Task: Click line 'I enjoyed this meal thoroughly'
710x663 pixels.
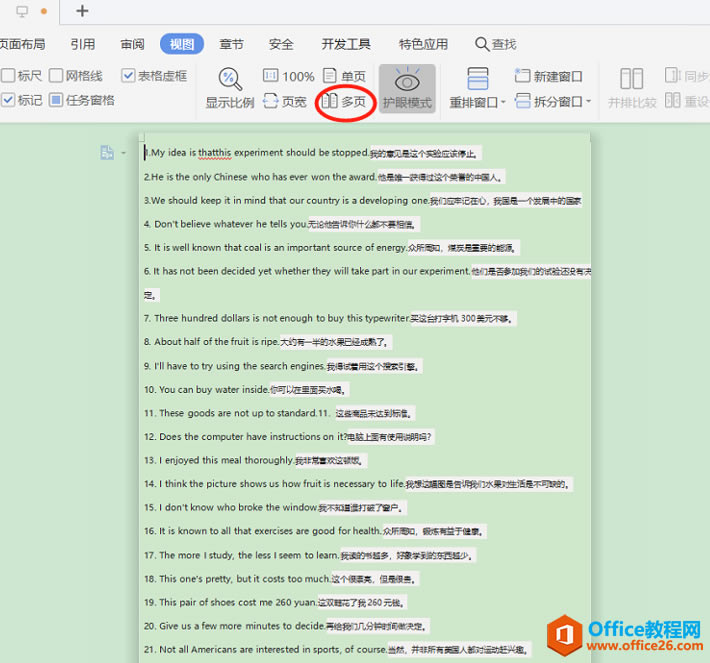Action: click(255, 460)
